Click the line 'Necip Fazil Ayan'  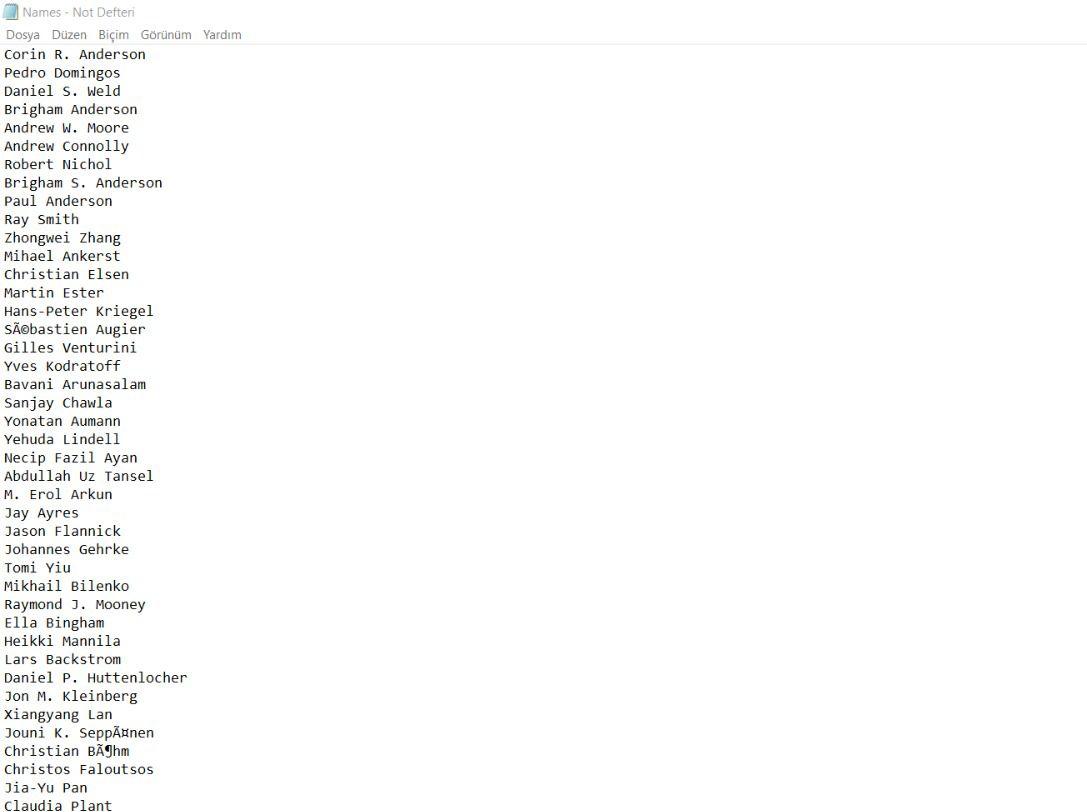71,458
